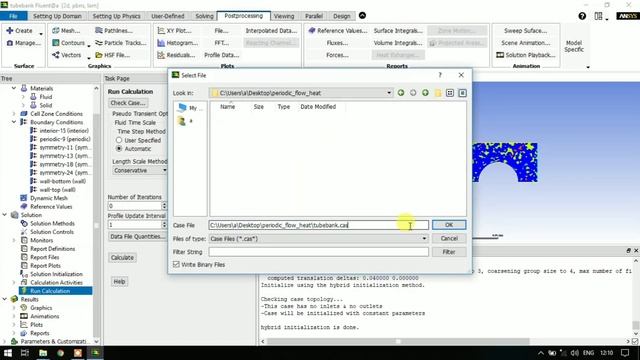
Task: Expand Cell Zone Conditions tree node
Action: point(14,113)
